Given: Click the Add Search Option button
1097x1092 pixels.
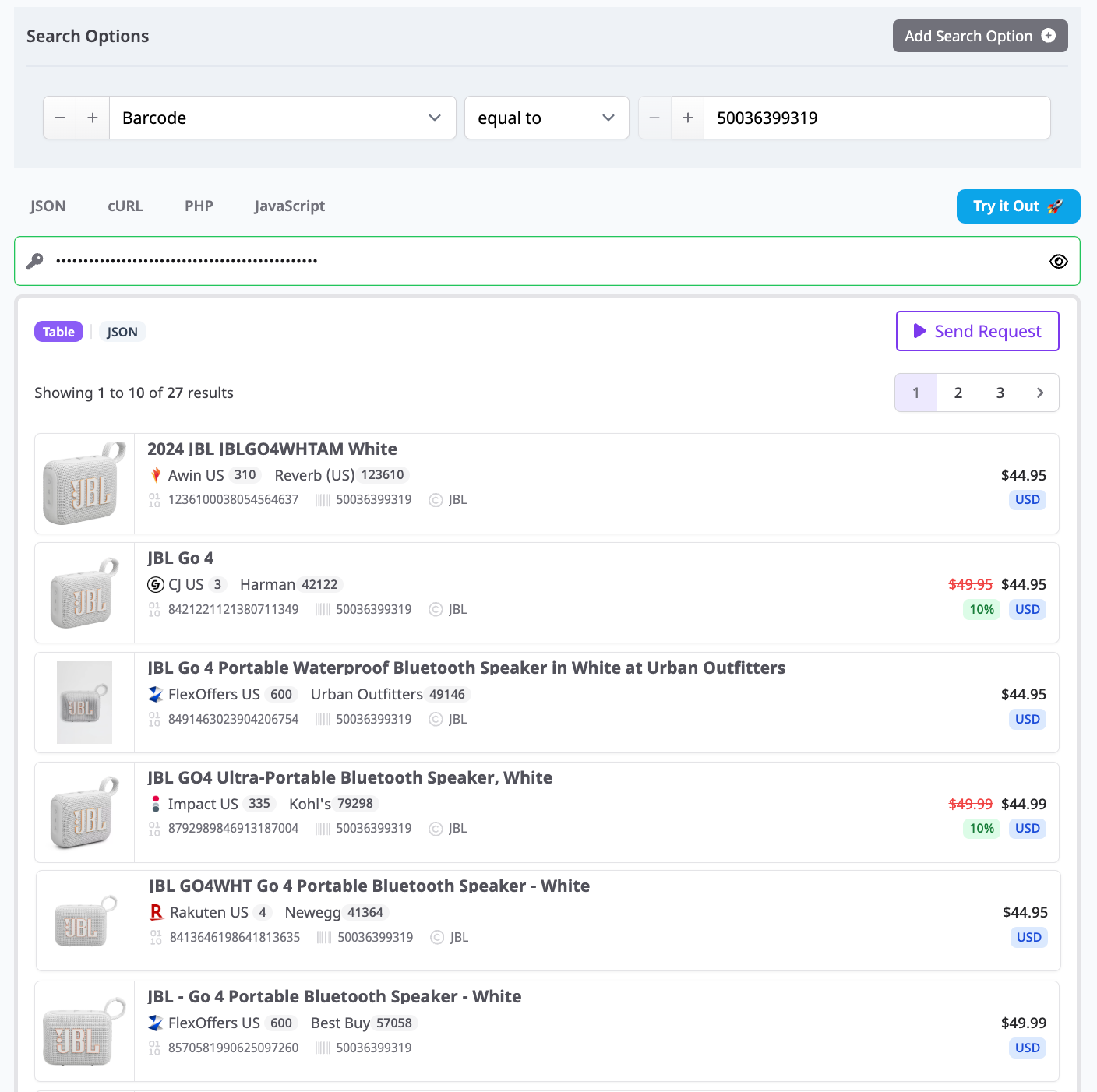Looking at the screenshot, I should click(979, 36).
